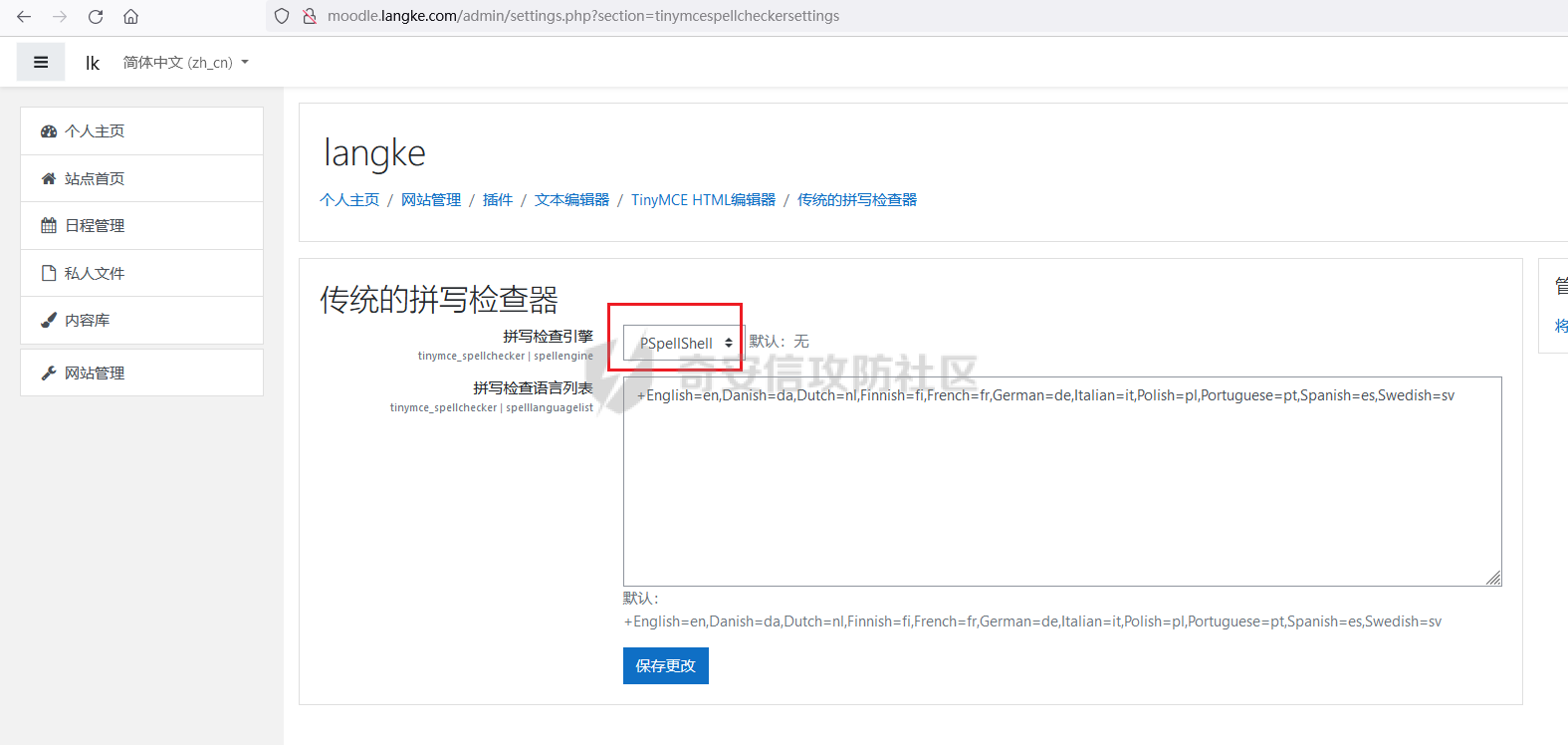Click the shield tracking protection icon
Viewport: 1568px width, 745px height.
282,16
